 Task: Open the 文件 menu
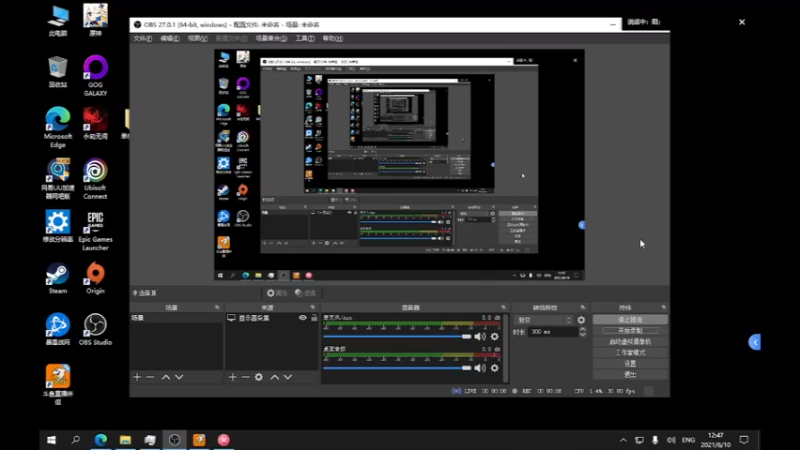(142, 39)
